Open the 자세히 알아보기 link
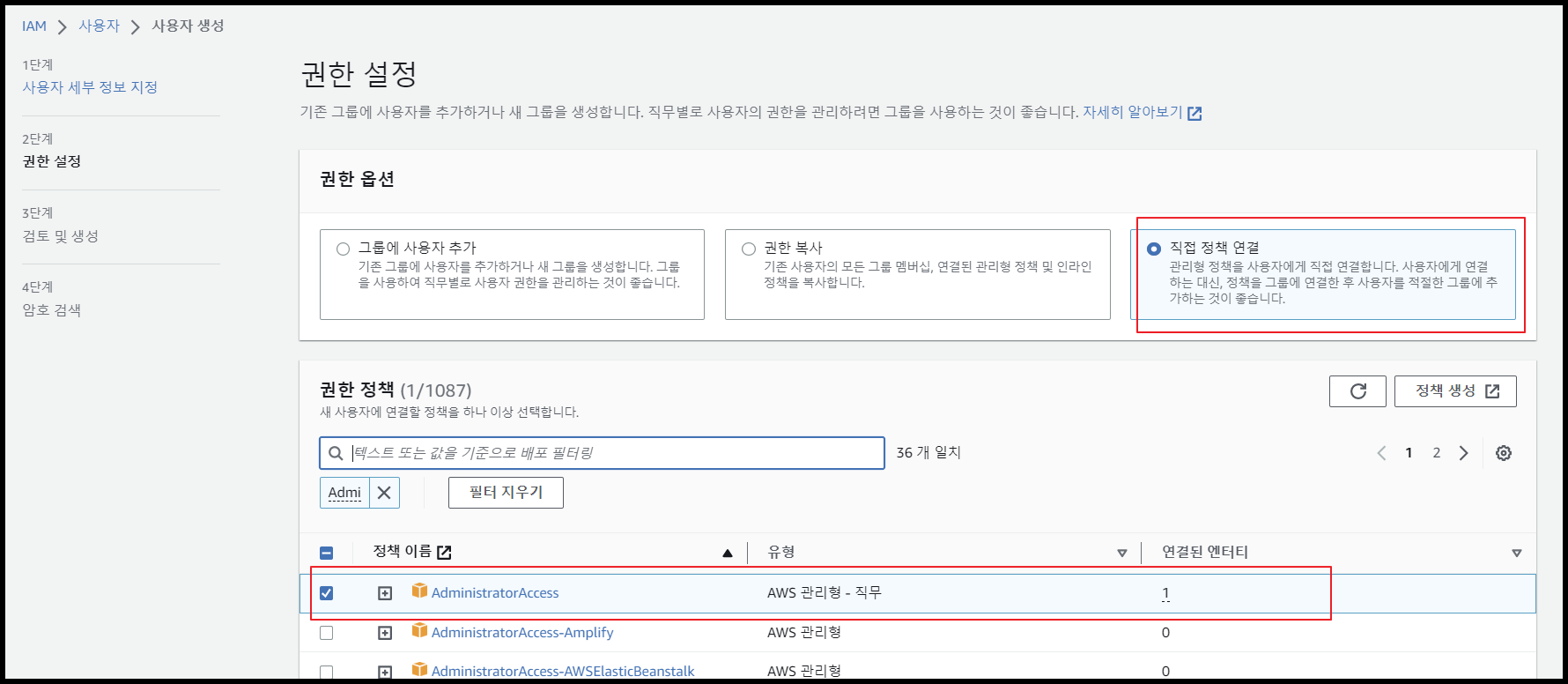 [1133, 112]
